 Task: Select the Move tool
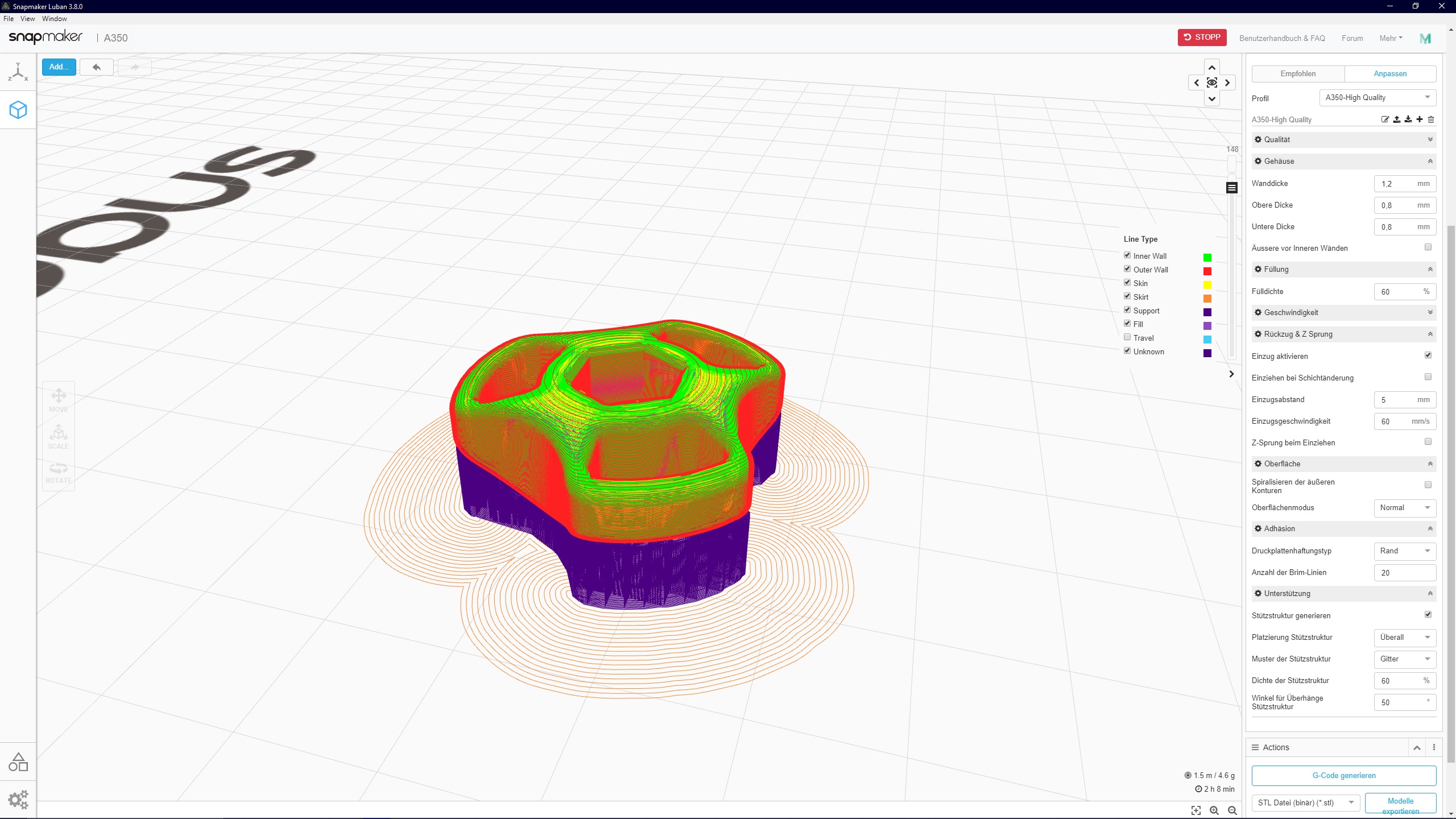tap(59, 400)
